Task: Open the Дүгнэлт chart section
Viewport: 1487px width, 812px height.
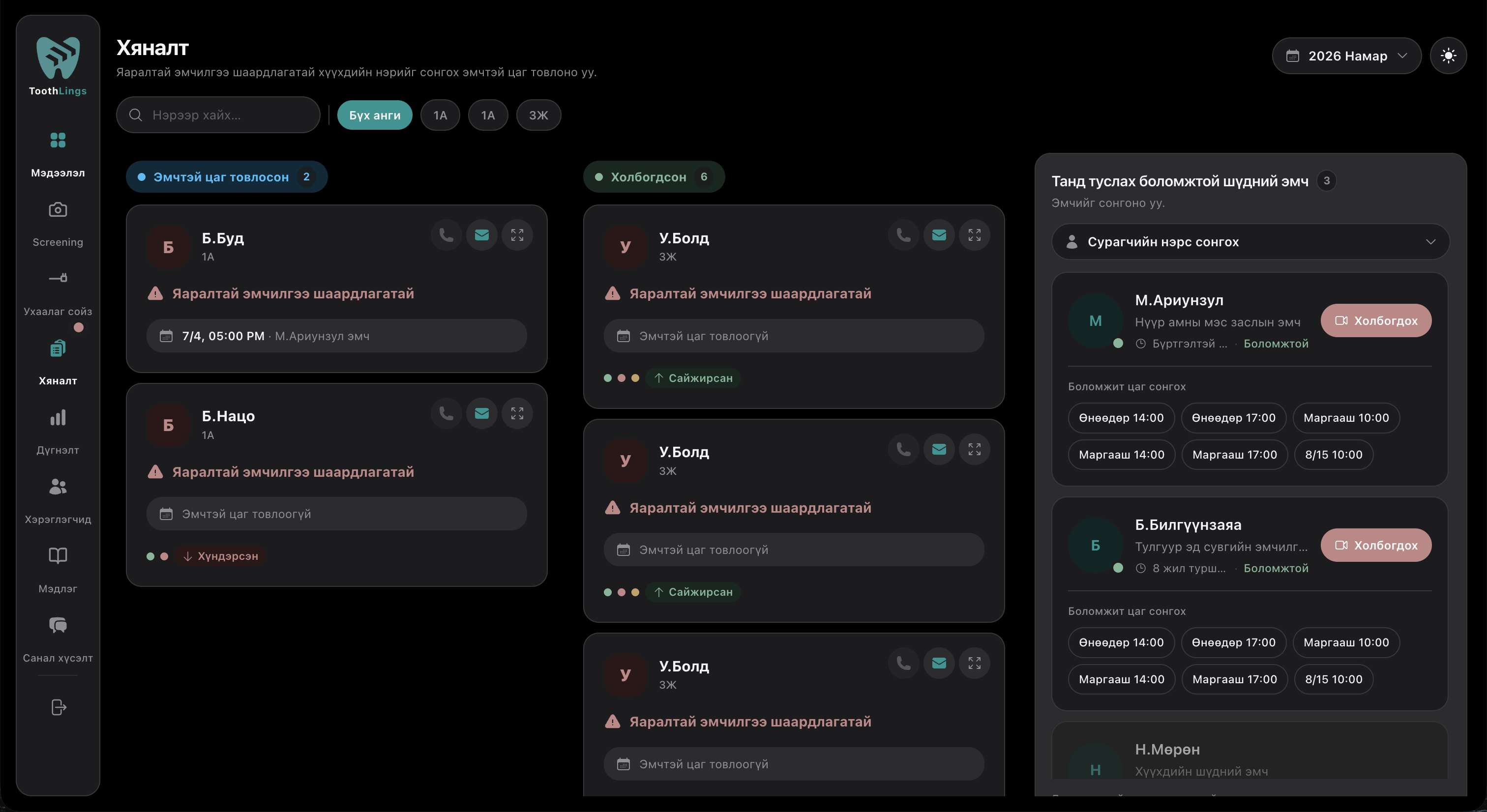Action: tap(58, 431)
